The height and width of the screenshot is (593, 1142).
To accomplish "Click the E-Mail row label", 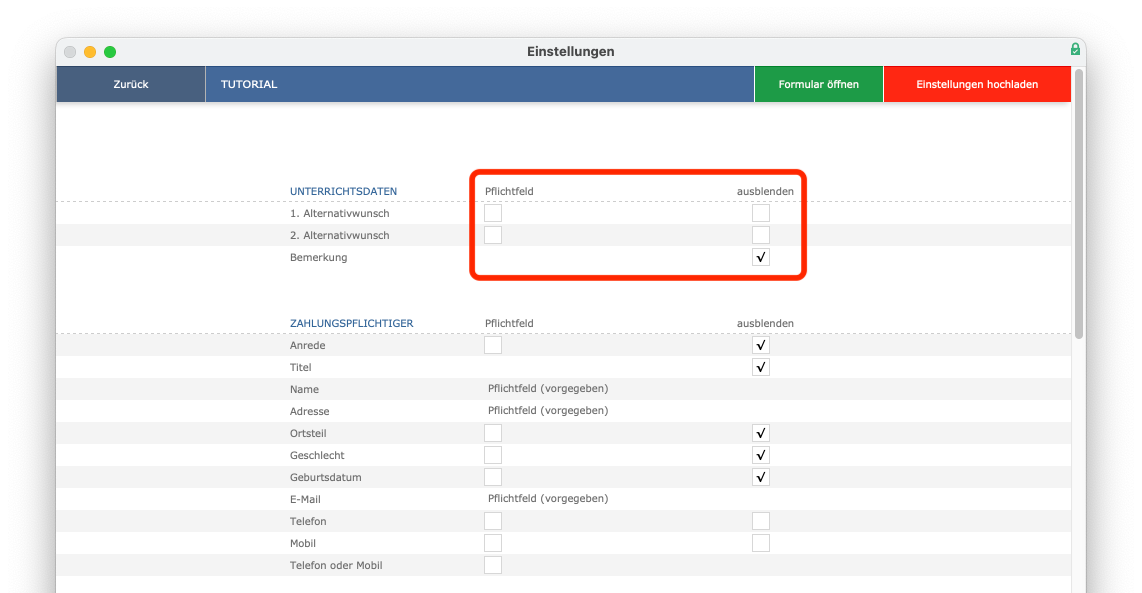I will (305, 499).
